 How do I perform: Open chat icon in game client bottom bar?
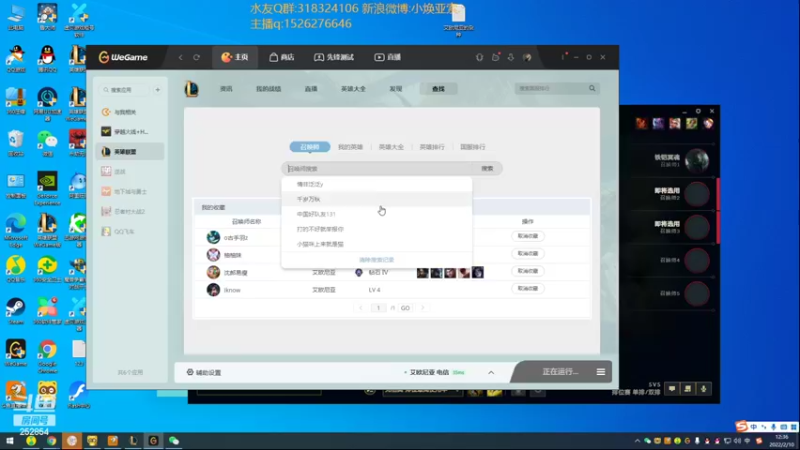click(x=672, y=389)
